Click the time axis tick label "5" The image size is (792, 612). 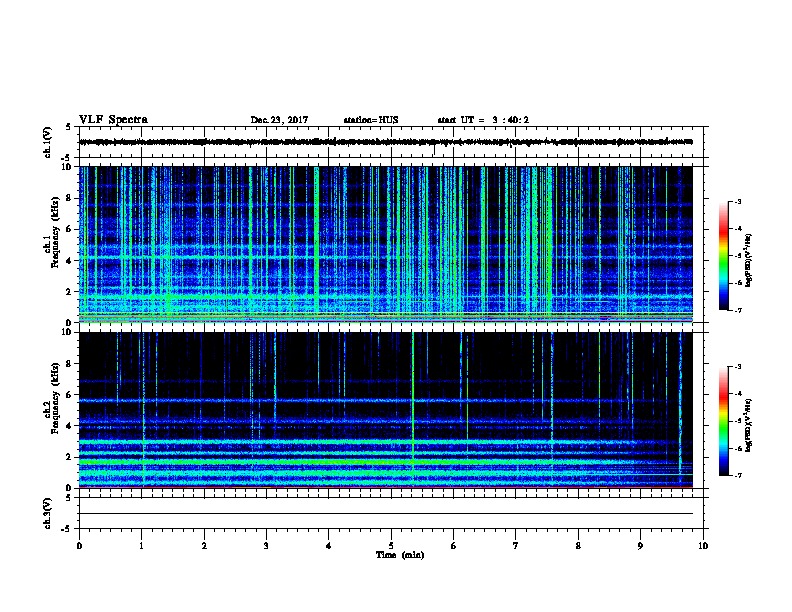point(391,546)
